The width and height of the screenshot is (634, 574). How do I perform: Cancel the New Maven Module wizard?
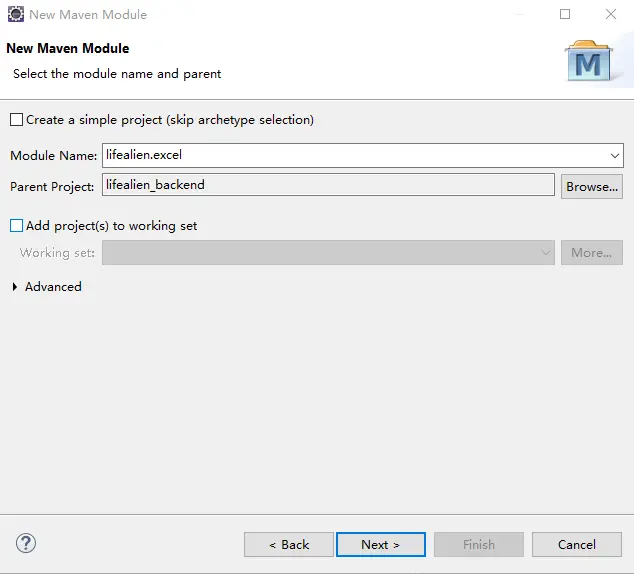tap(577, 544)
